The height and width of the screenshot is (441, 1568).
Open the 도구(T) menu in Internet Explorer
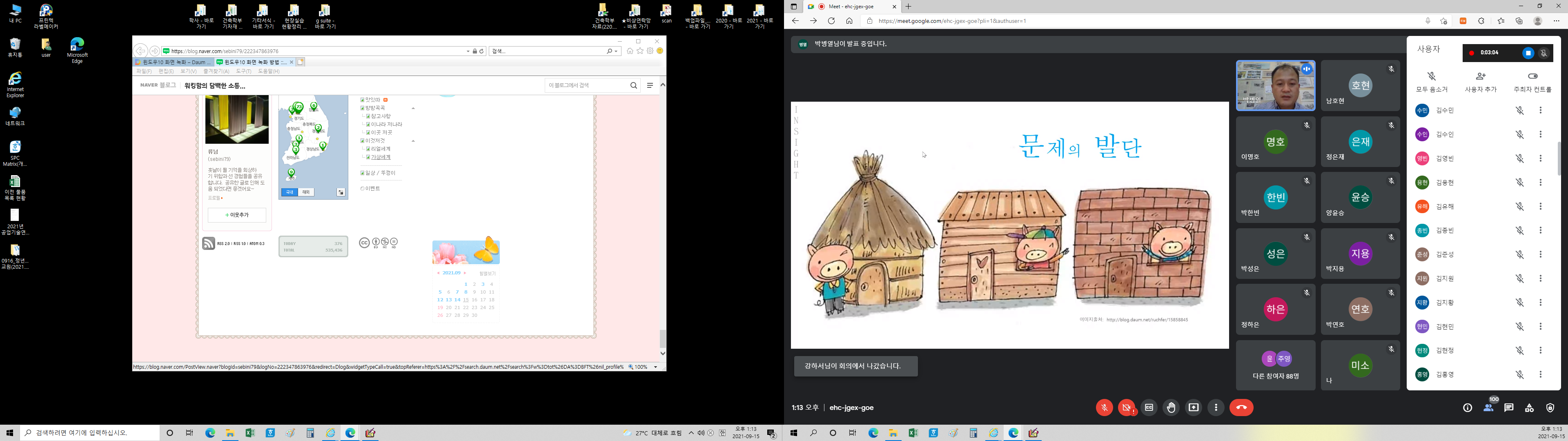(x=243, y=71)
